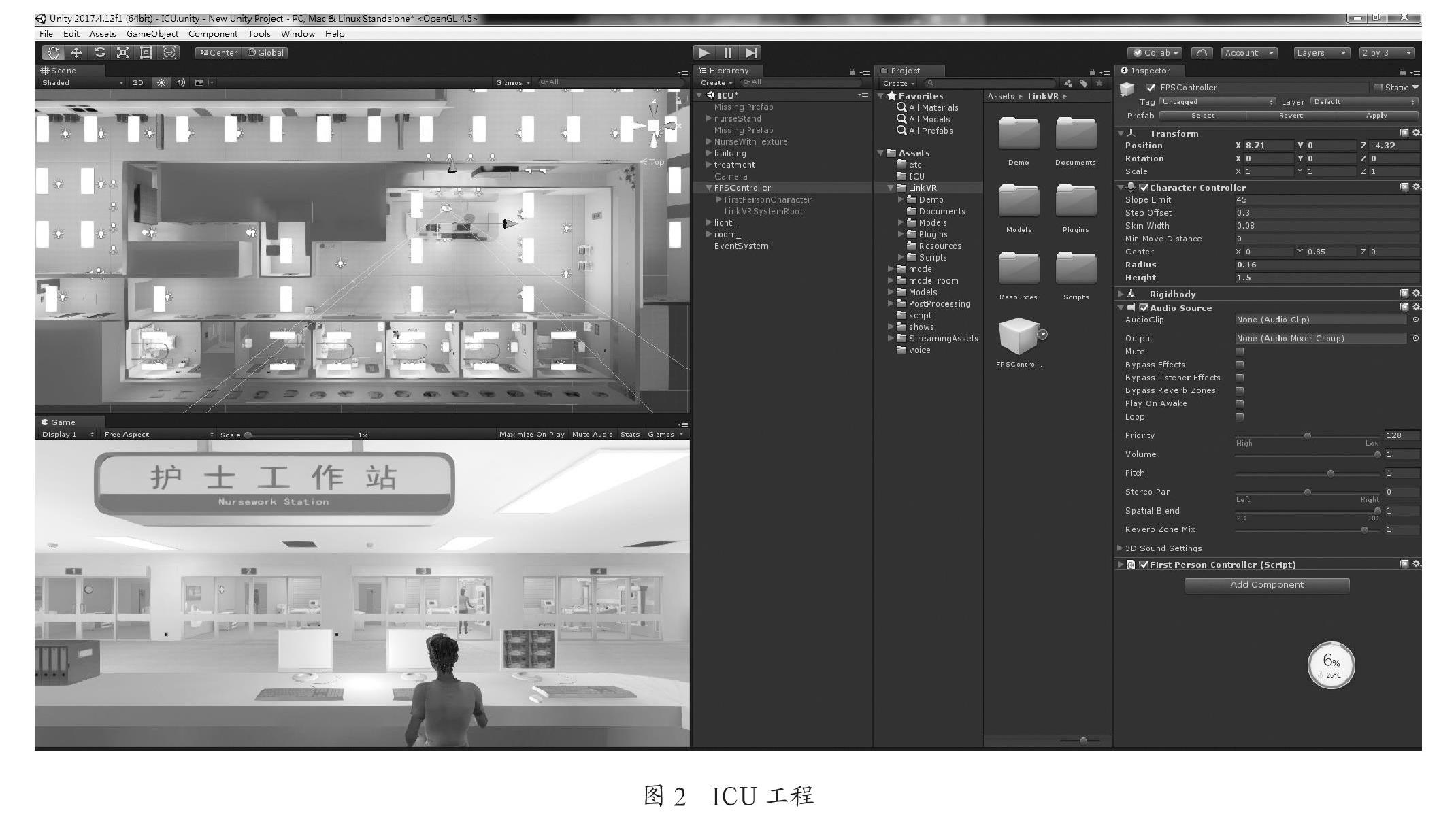Open the GameObject menu
The height and width of the screenshot is (819, 1456).
pyautogui.click(x=152, y=33)
